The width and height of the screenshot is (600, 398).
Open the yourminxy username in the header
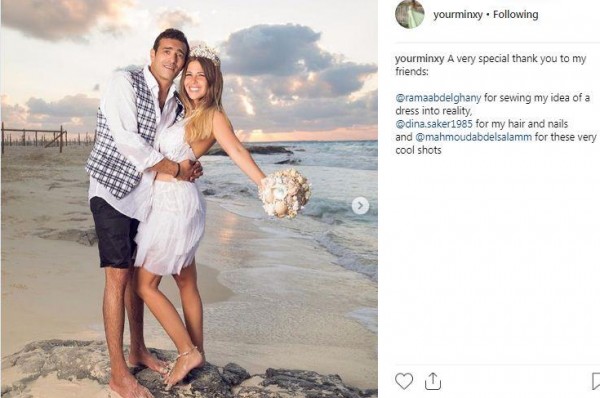pos(458,15)
